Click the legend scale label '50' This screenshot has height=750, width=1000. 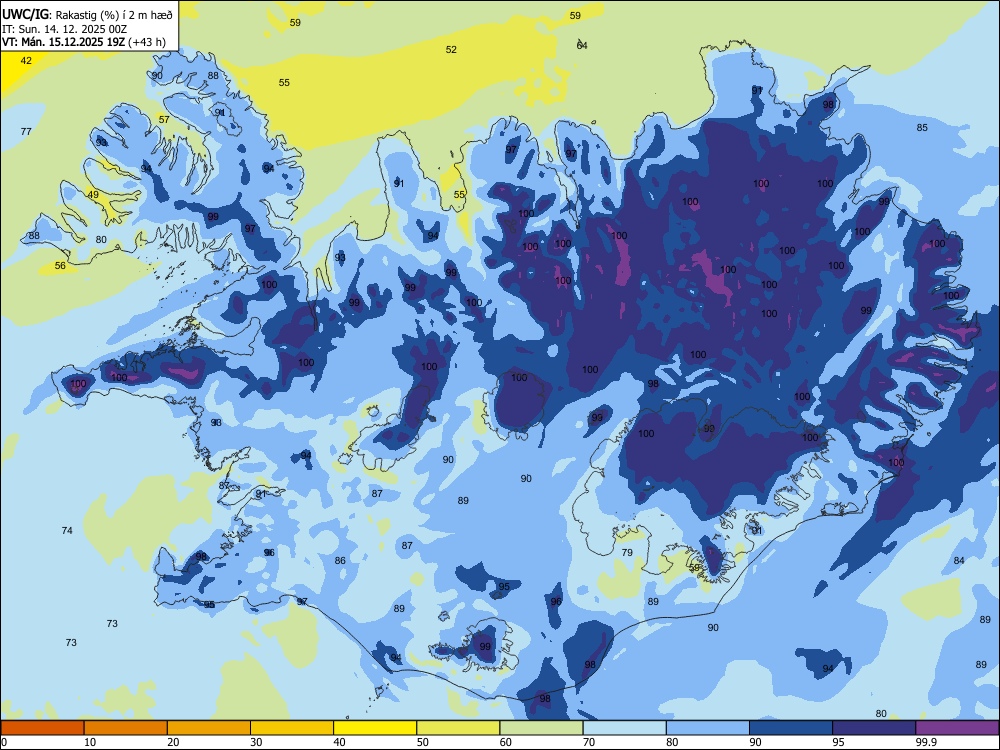(x=423, y=742)
